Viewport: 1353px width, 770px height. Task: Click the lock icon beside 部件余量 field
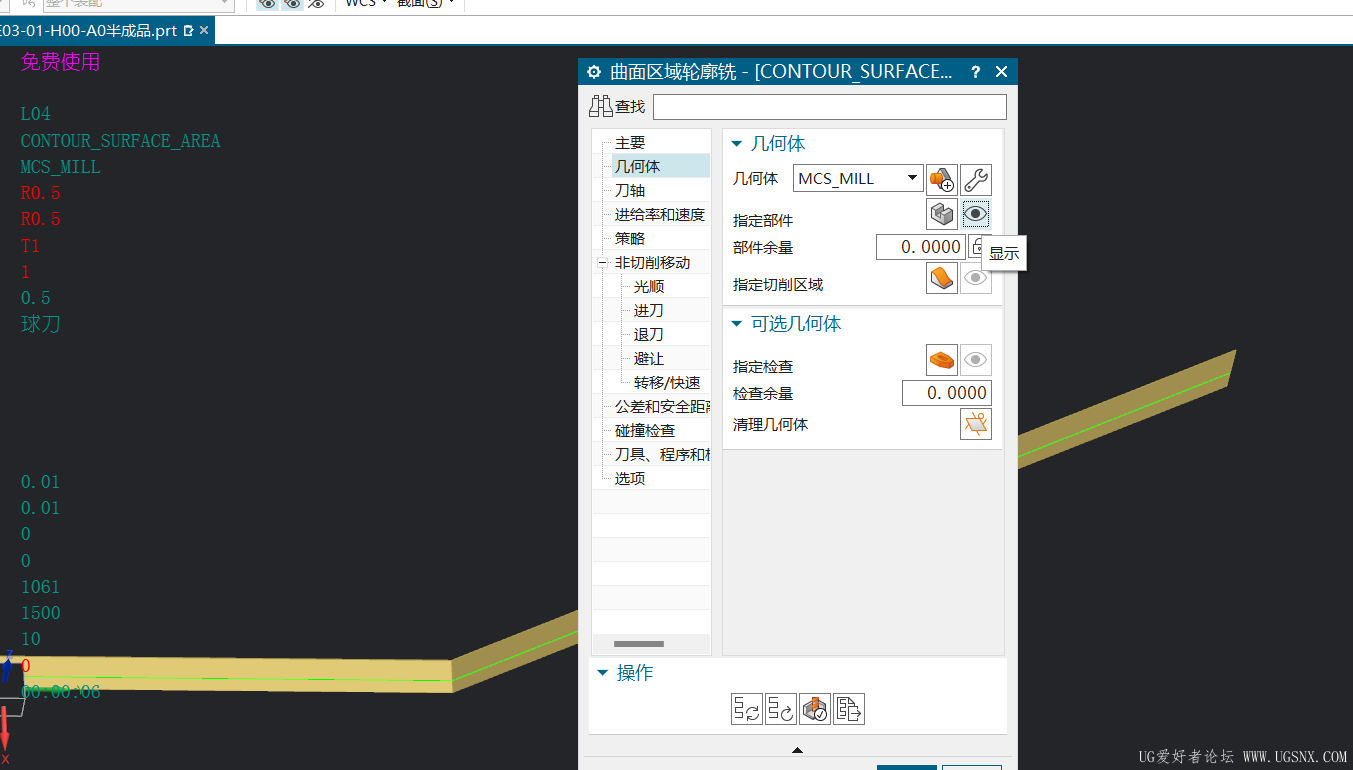coord(979,247)
